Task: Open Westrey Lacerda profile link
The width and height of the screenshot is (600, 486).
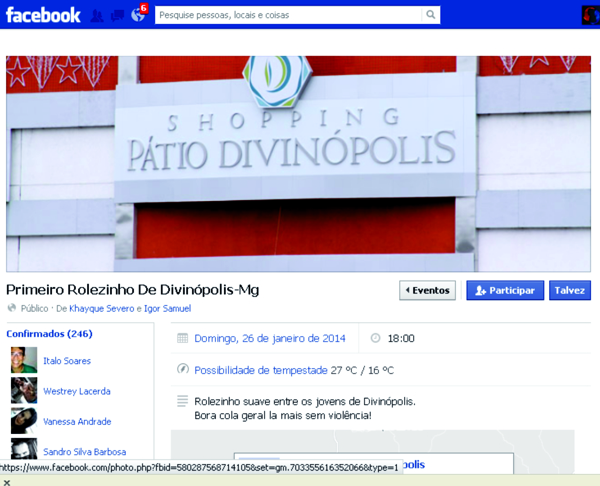Action: coord(77,391)
